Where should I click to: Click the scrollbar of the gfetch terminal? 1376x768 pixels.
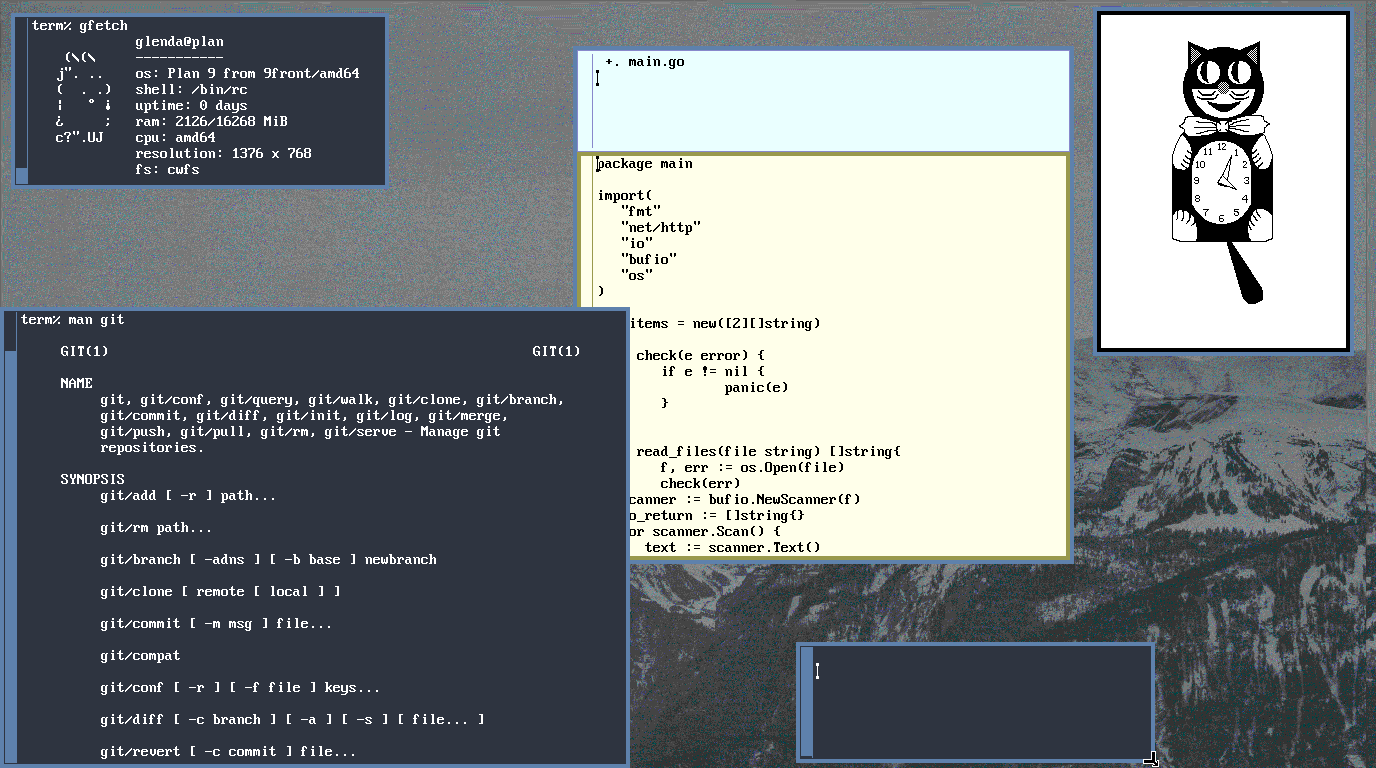21,100
